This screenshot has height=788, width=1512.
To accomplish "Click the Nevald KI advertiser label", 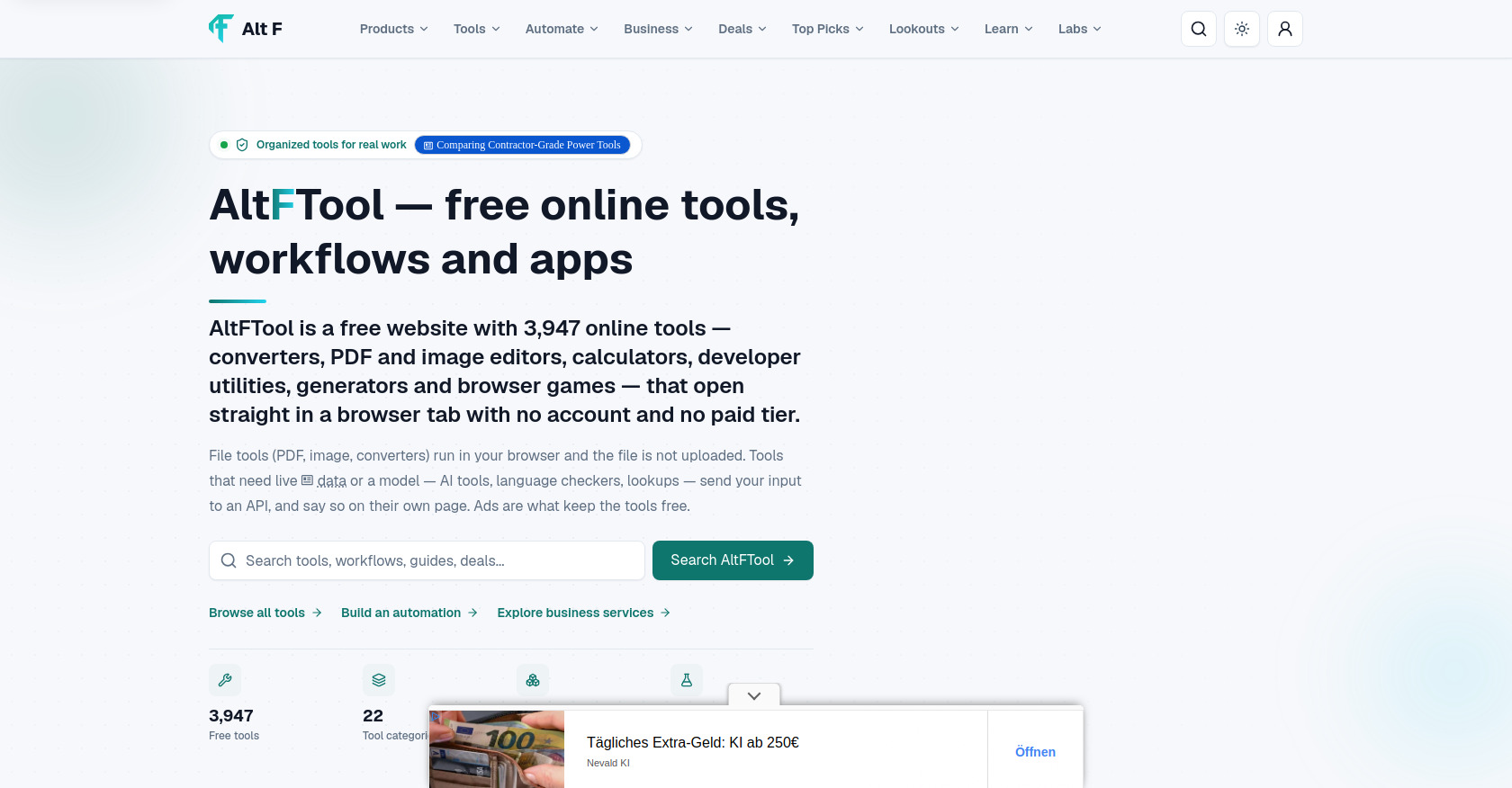I will click(x=608, y=763).
